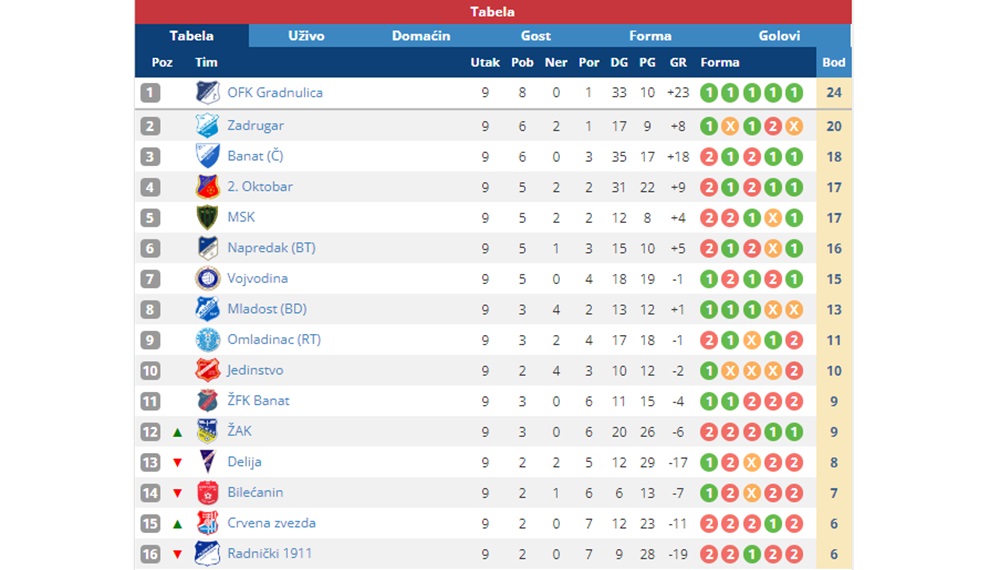Screen dimensions: 1000x570
Task: Click the Jedinstvo red club logo
Action: coord(207,370)
